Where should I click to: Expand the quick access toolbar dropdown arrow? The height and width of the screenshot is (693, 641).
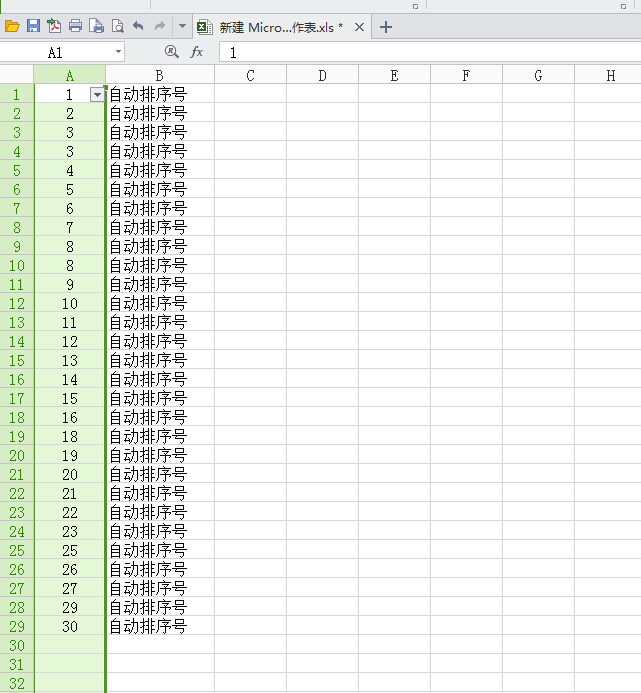click(182, 26)
